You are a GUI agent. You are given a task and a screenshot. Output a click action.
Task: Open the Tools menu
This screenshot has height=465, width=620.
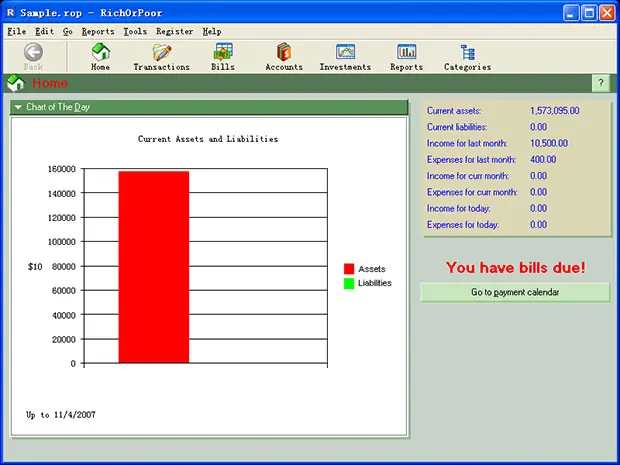coord(135,31)
